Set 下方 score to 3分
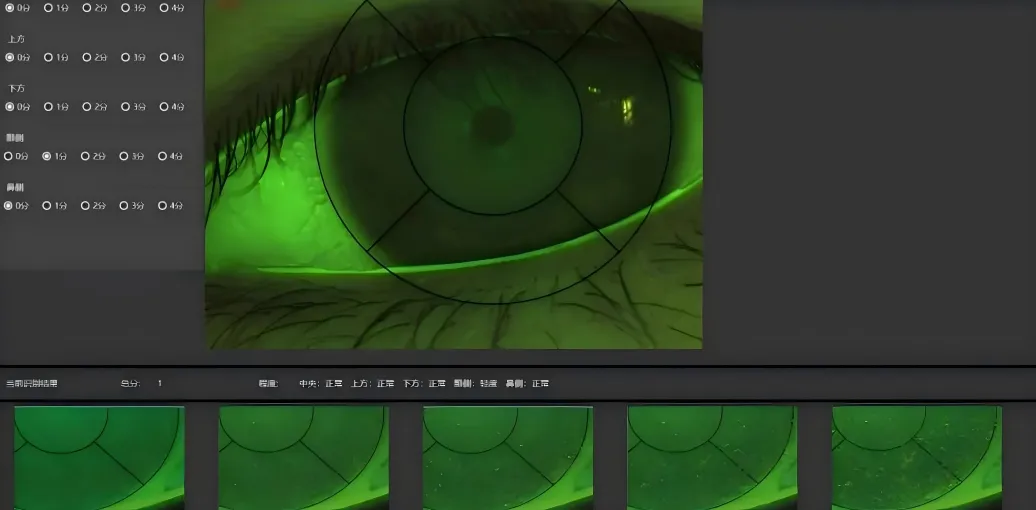The image size is (1036, 510). pyautogui.click(x=126, y=106)
